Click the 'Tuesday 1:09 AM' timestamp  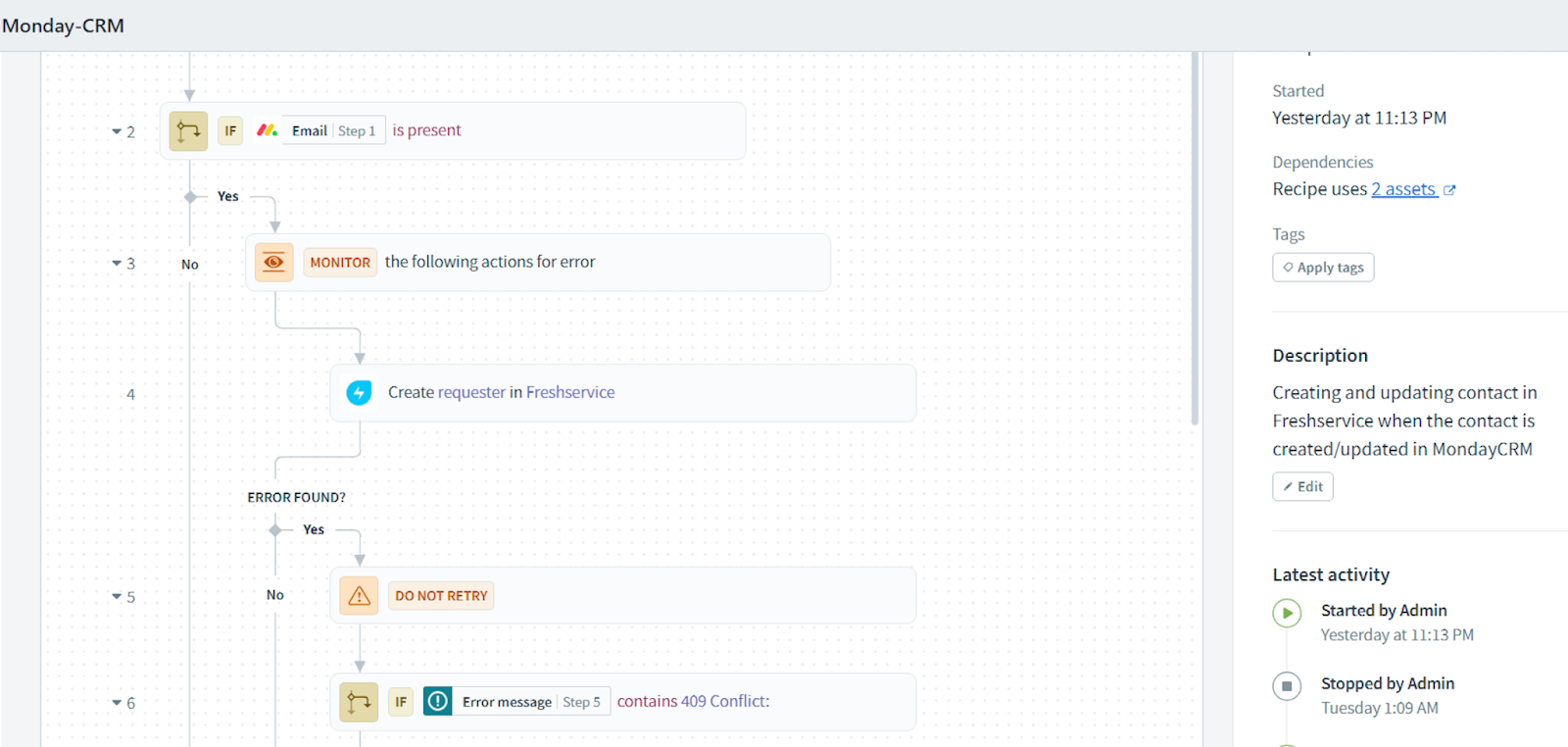pyautogui.click(x=1380, y=708)
